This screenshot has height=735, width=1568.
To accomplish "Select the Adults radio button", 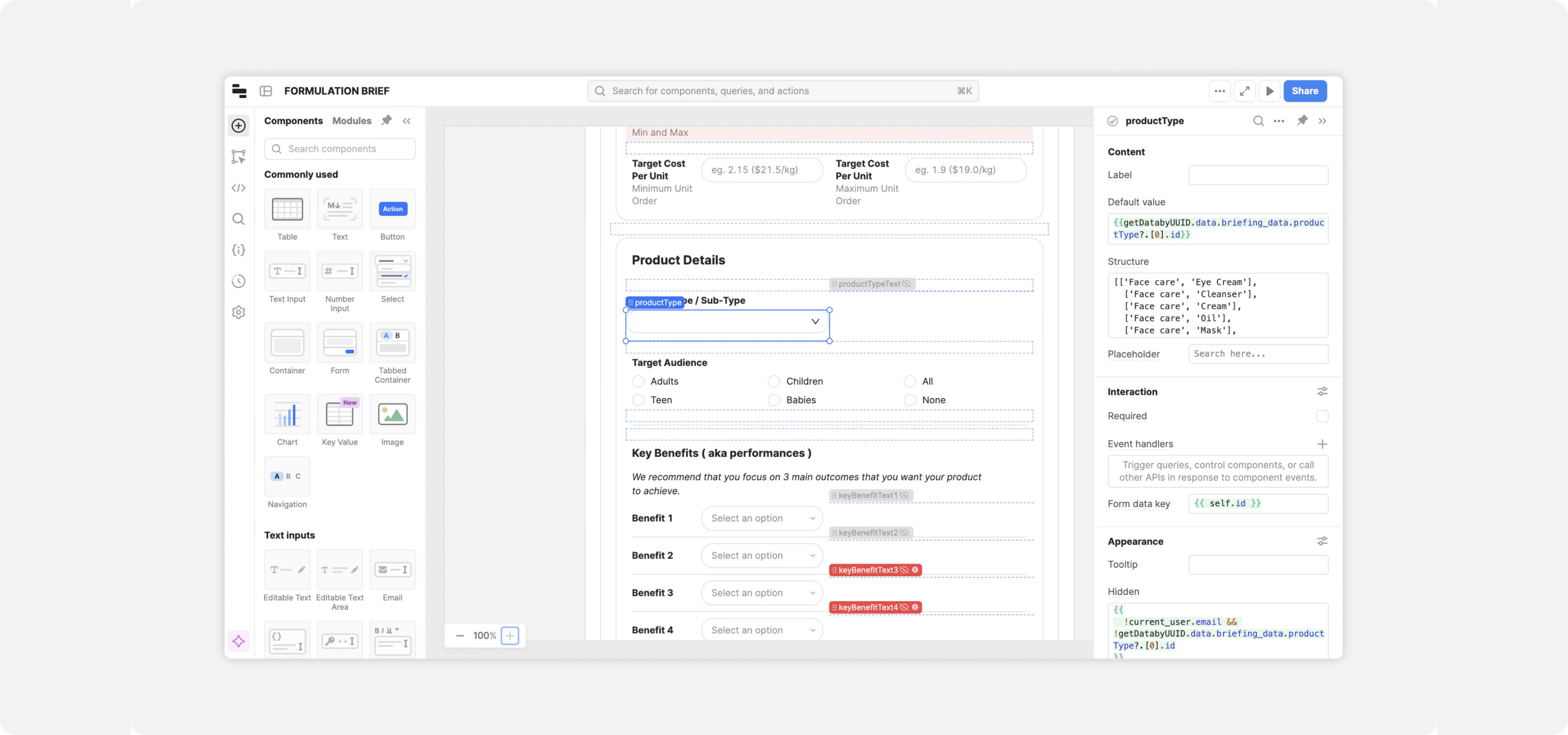I will (638, 381).
